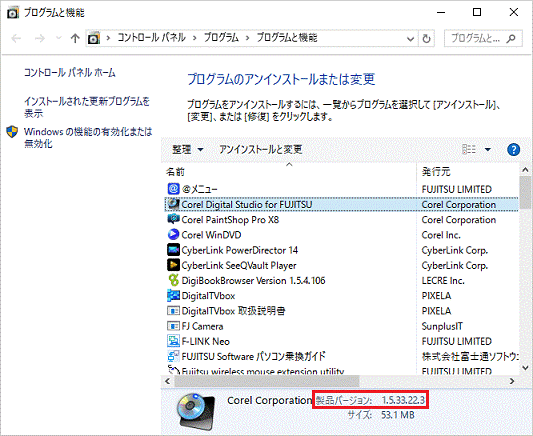Open インストールされた更新プログラムを表示 link
This screenshot has width=533, height=436.
click(x=87, y=107)
